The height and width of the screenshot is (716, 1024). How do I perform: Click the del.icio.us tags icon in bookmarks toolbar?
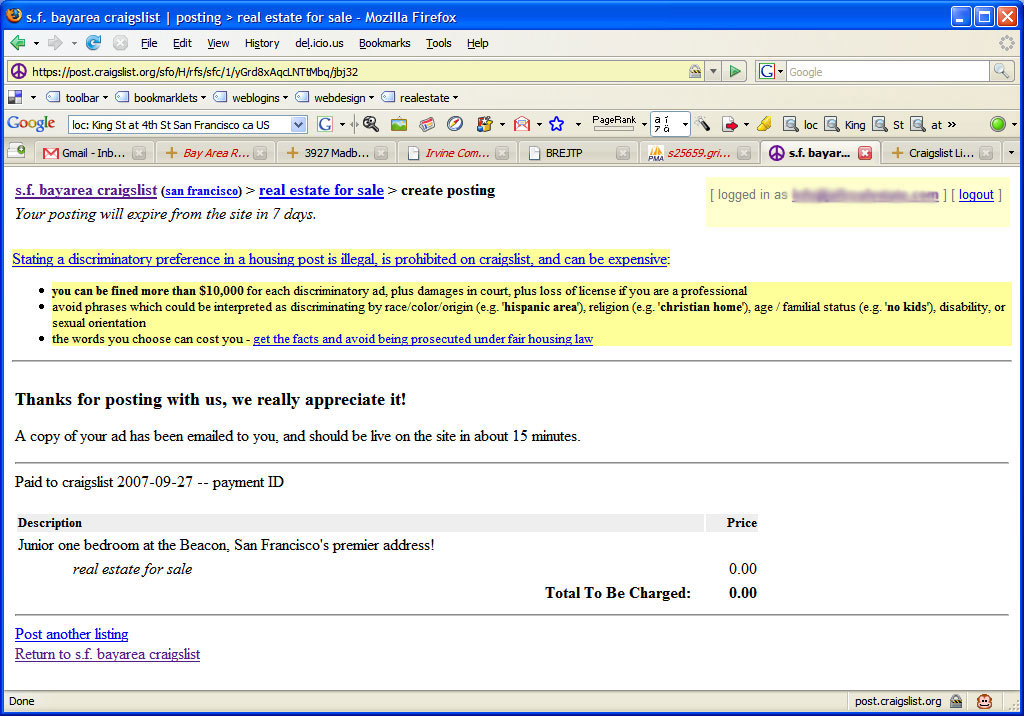tap(15, 98)
